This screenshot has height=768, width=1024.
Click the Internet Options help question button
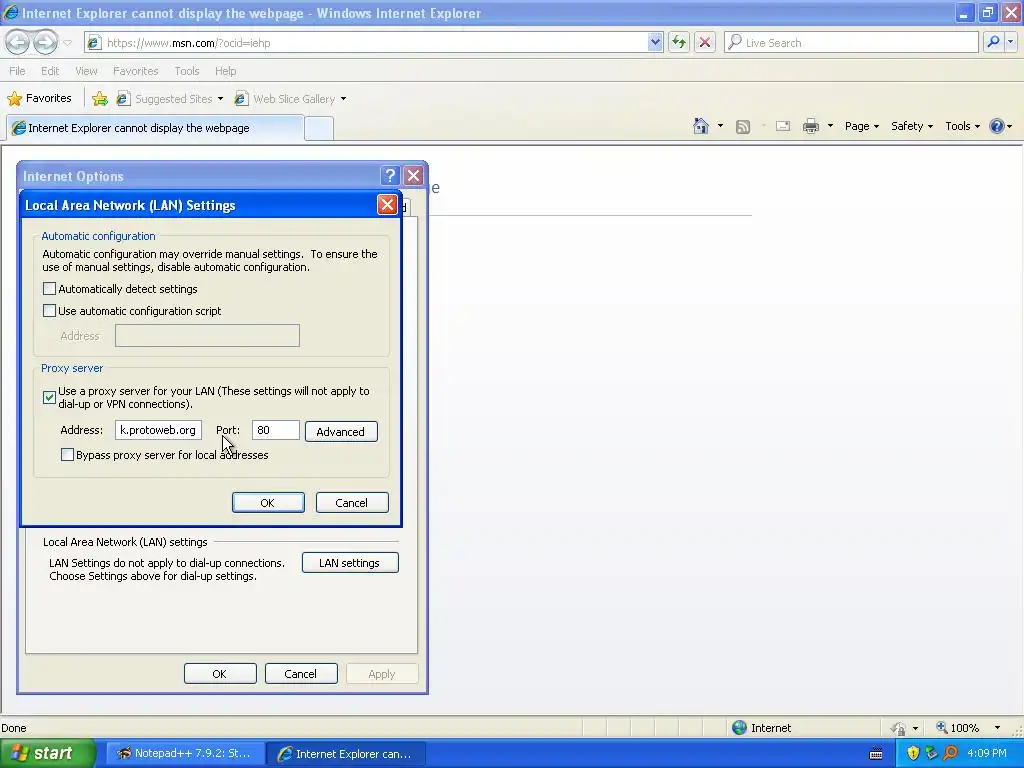(x=390, y=176)
